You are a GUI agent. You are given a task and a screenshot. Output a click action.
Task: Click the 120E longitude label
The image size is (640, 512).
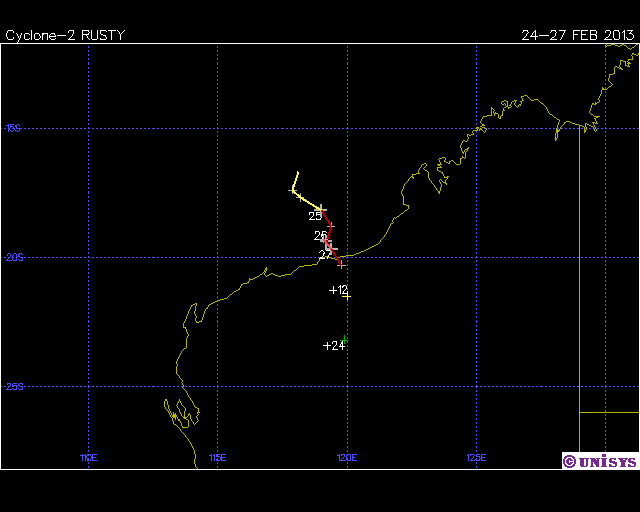click(347, 457)
